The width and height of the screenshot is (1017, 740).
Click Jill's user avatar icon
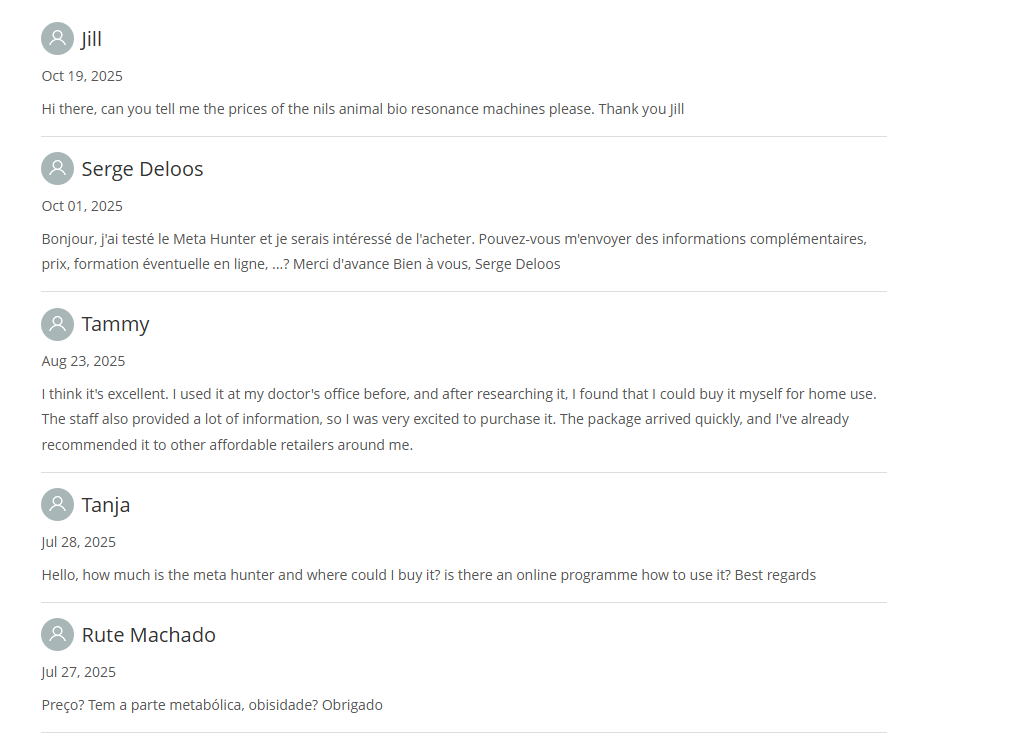click(57, 39)
